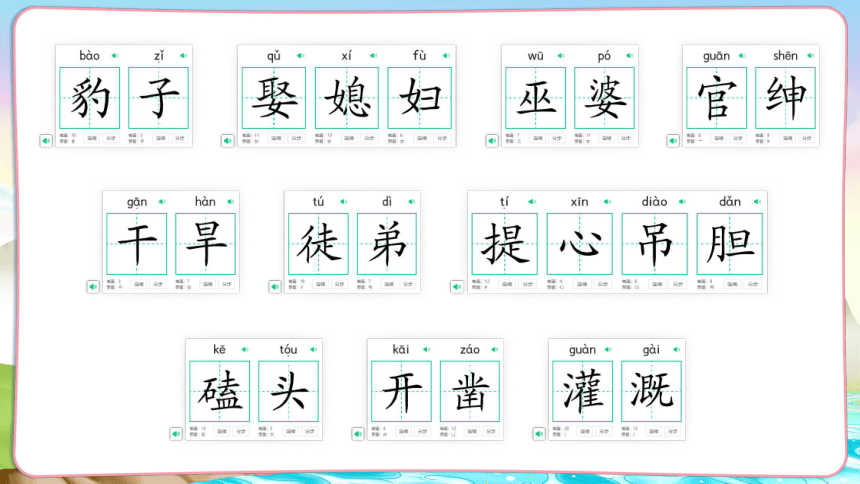
Task: Click 连续 stroke button under 磕
Action: click(x=222, y=431)
